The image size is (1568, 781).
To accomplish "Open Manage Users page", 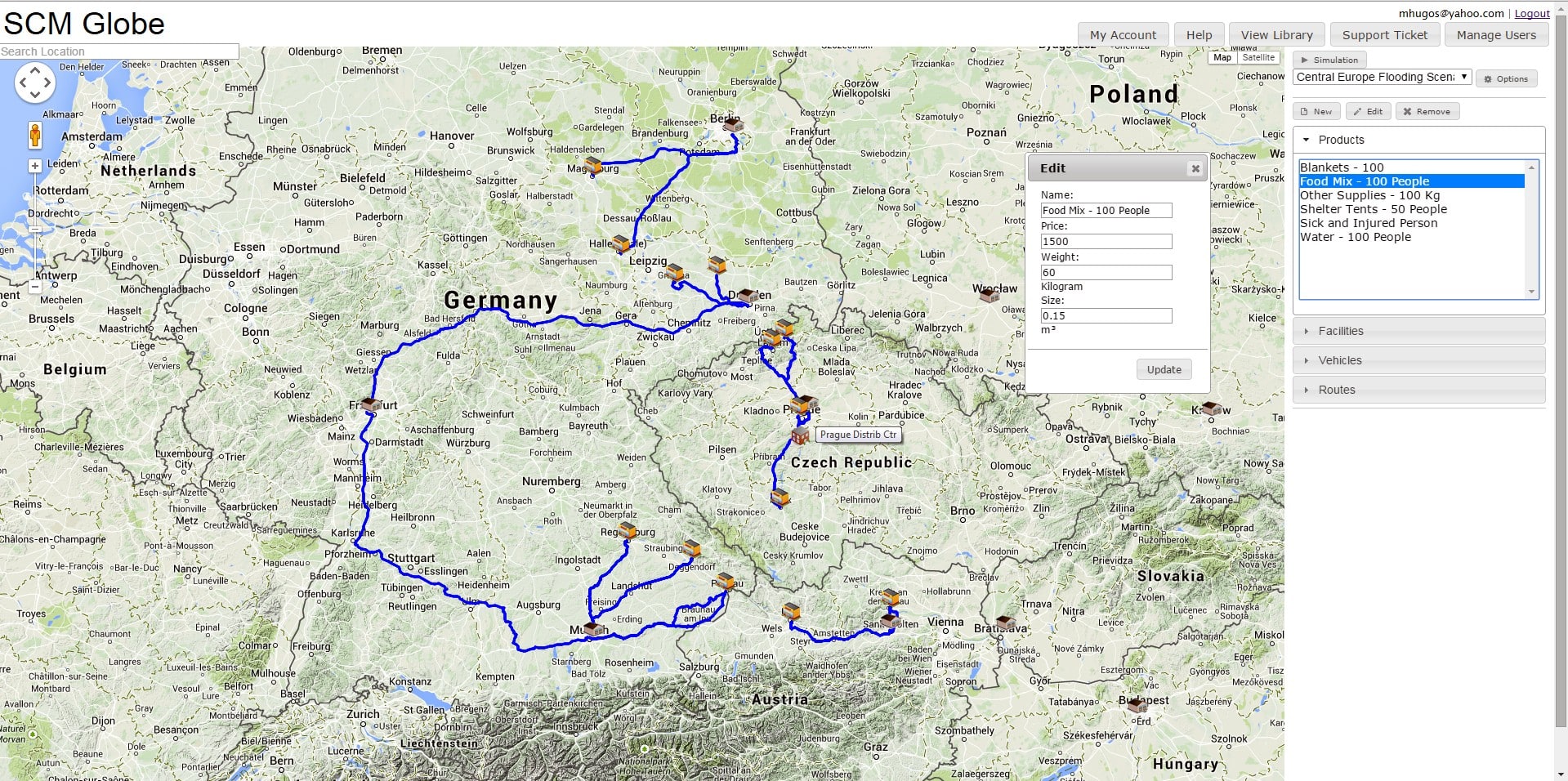I will tap(1496, 35).
